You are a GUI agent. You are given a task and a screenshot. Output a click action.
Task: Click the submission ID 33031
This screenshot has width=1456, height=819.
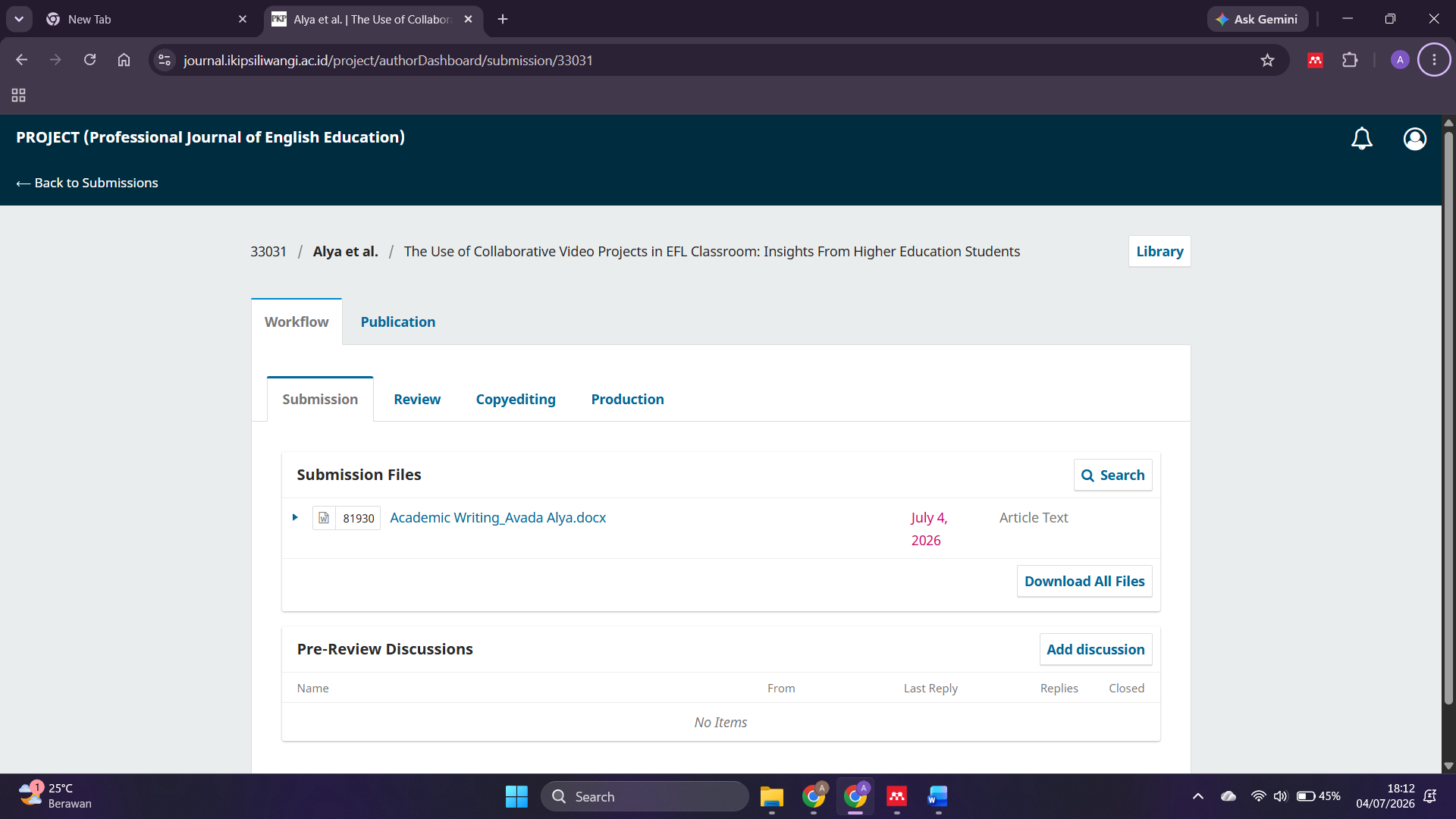(268, 251)
